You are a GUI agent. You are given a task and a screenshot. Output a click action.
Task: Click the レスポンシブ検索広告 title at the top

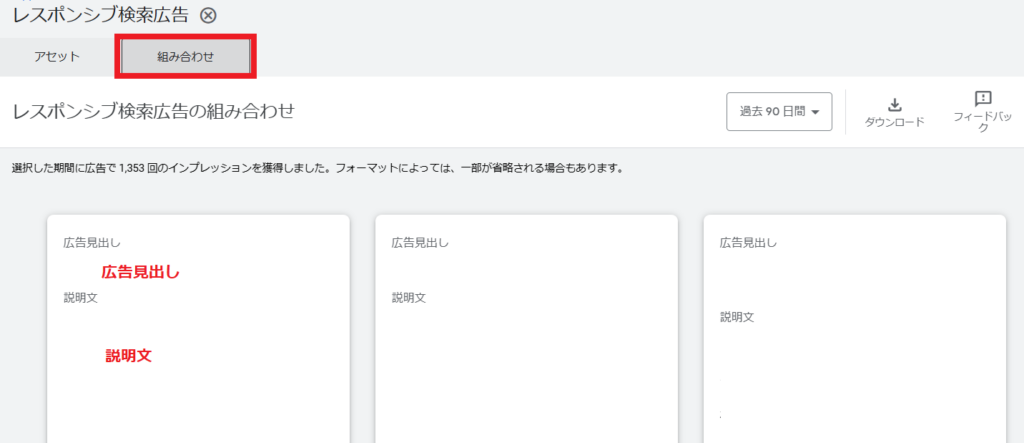click(100, 15)
